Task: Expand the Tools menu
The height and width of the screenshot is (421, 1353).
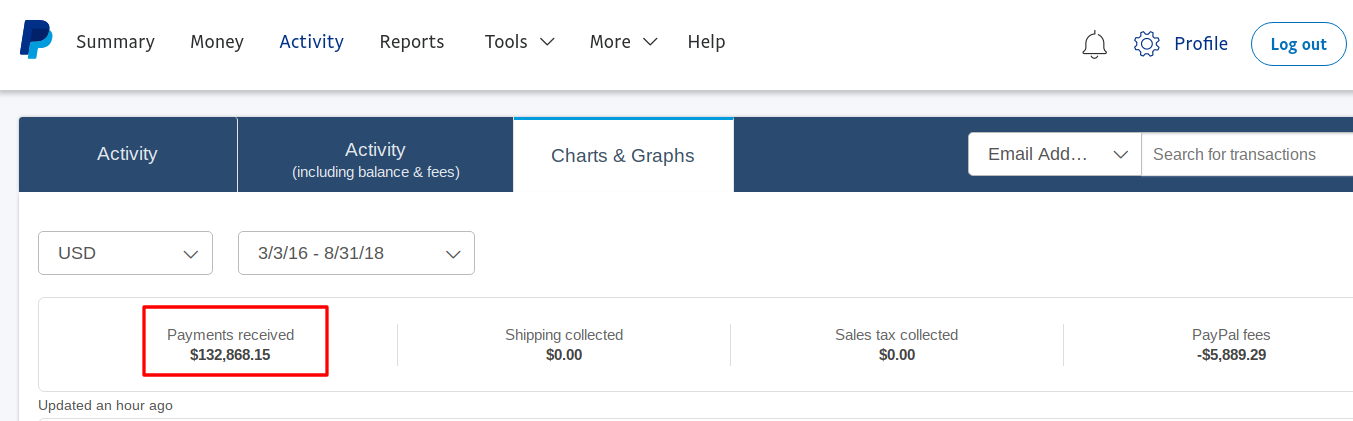Action: (x=519, y=42)
